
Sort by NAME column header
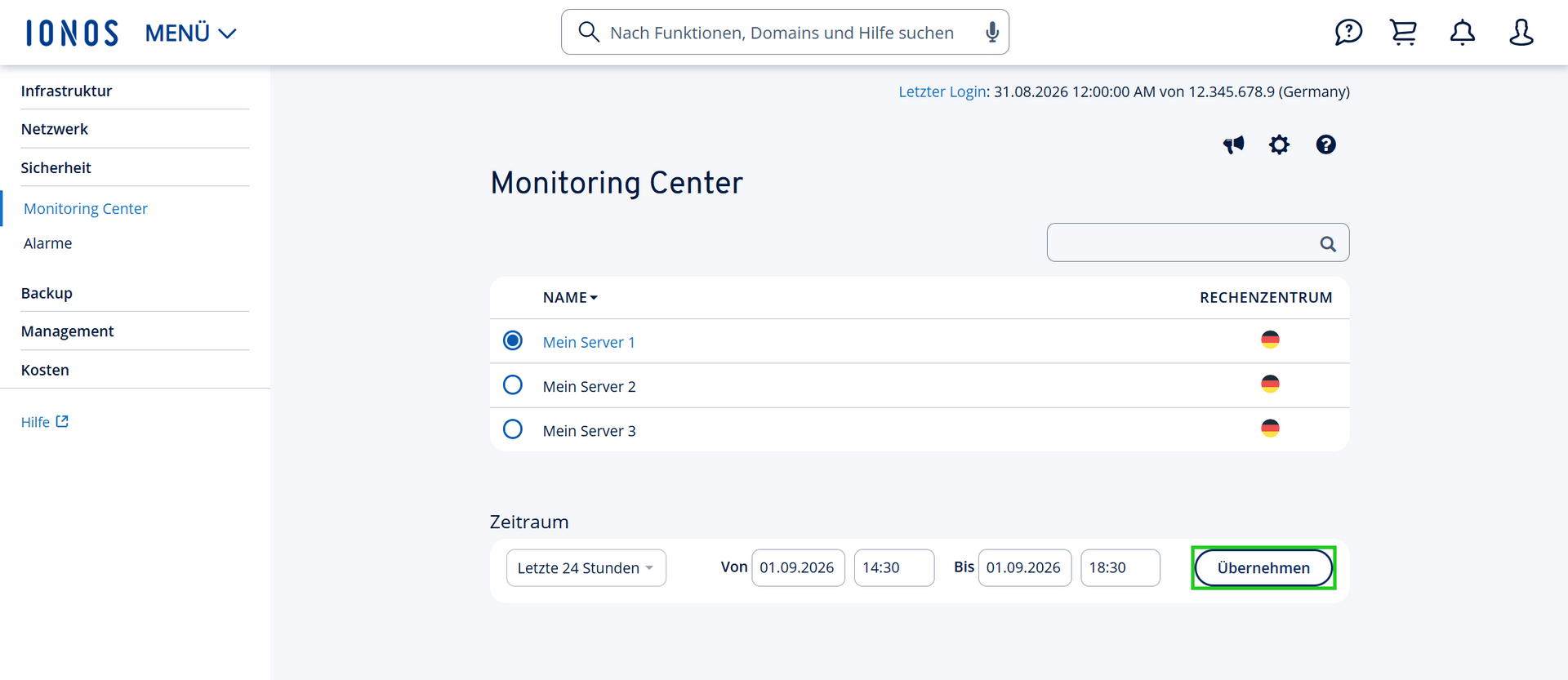pos(570,297)
